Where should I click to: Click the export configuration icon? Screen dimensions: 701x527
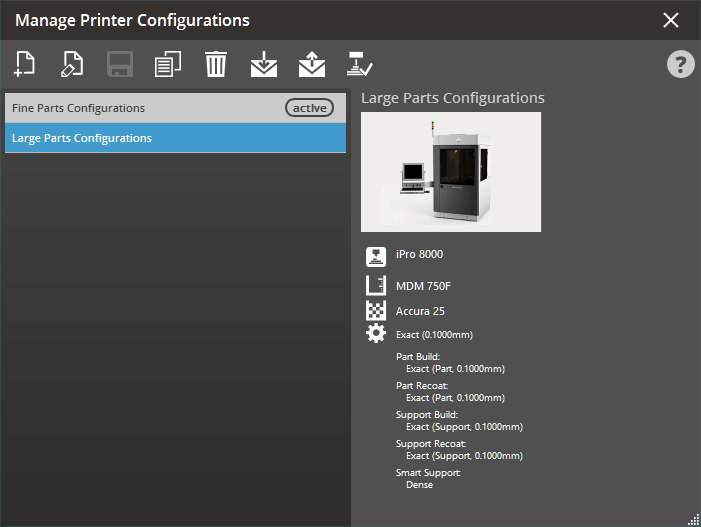[311, 65]
